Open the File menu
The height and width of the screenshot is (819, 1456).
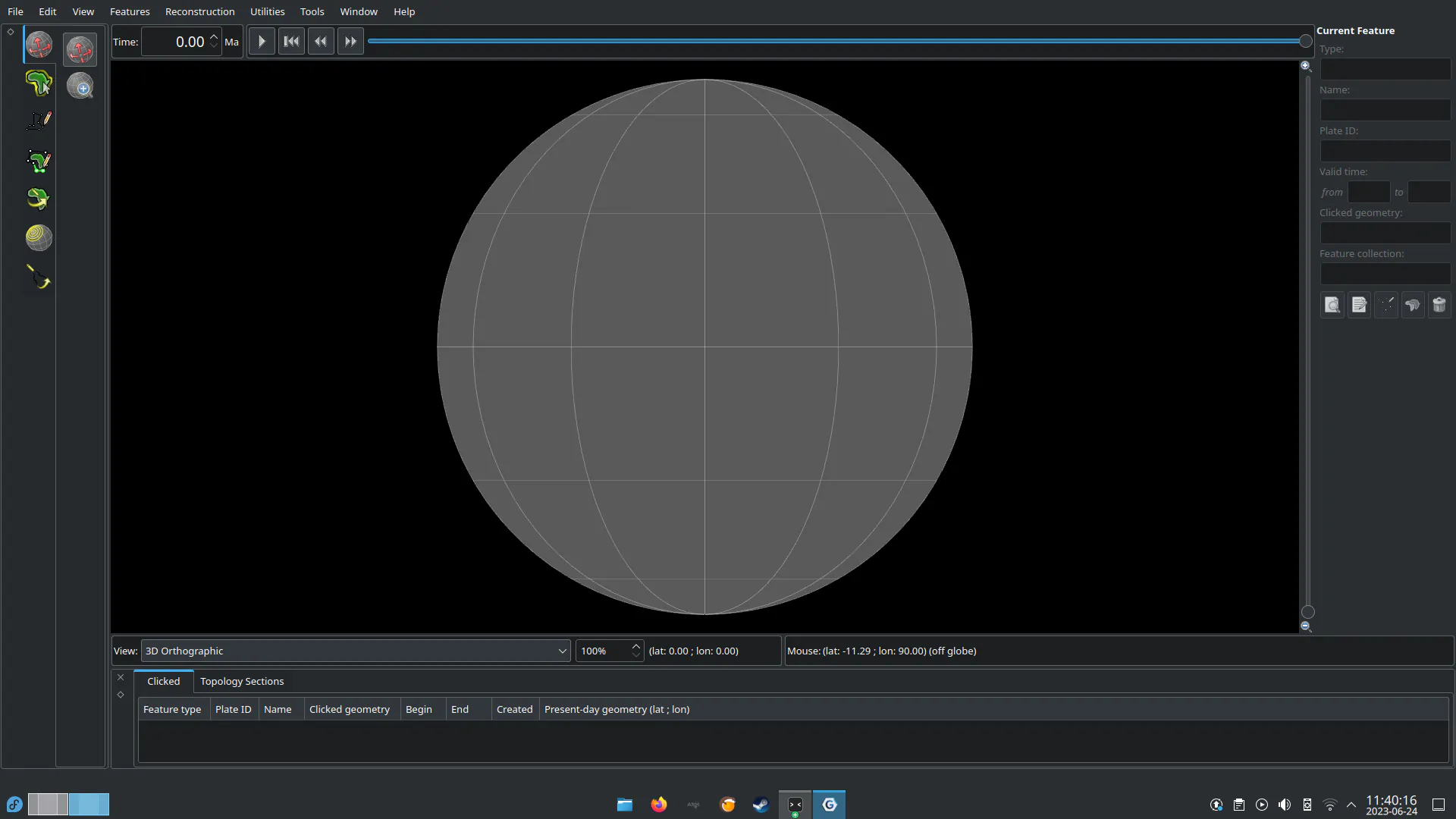pos(15,11)
